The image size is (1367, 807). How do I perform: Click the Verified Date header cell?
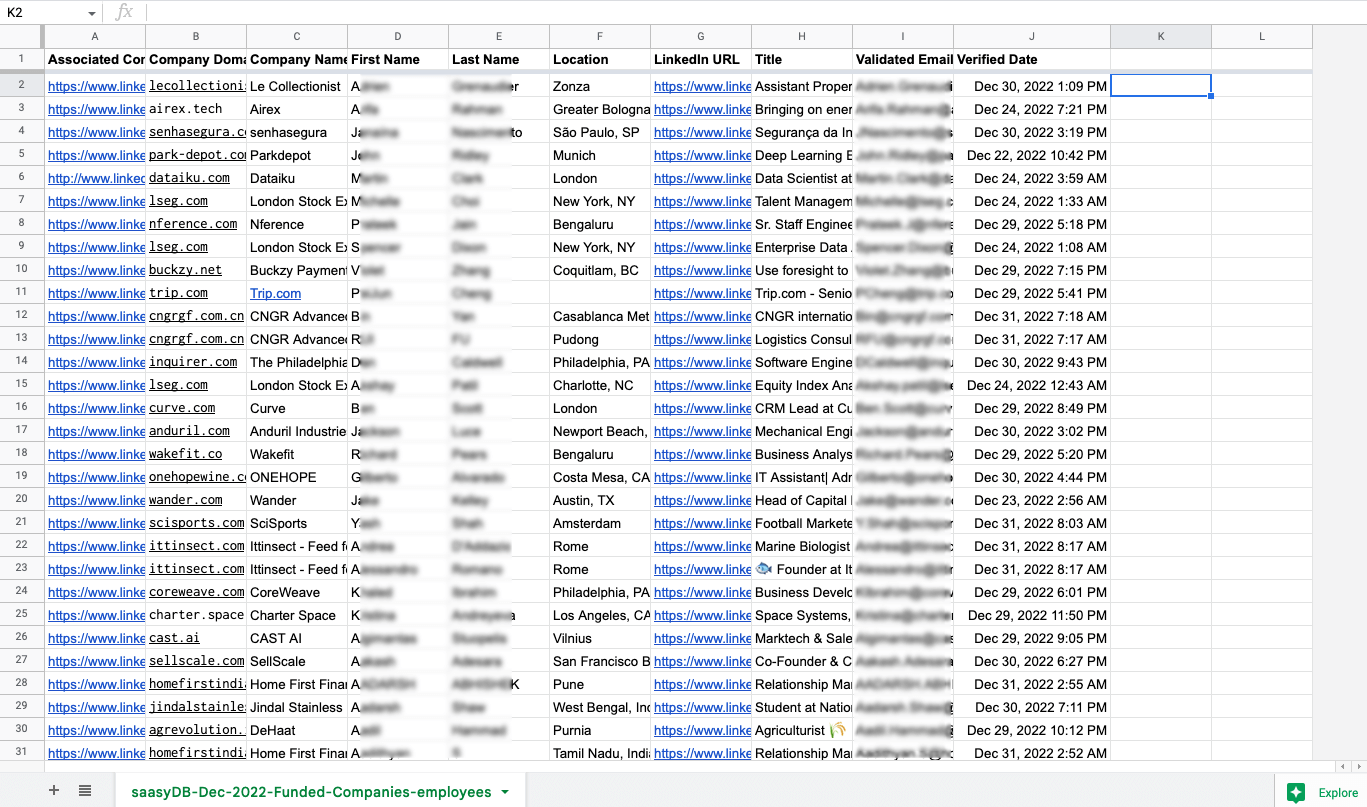tap(1032, 59)
